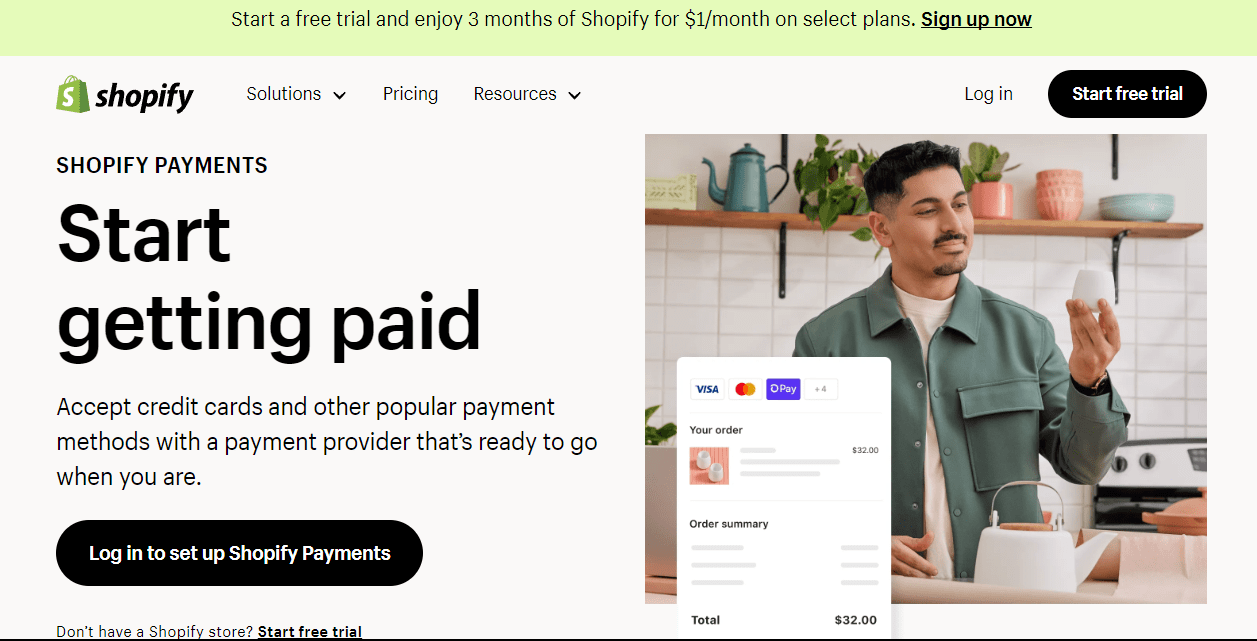Click the Shopify shopping bag logo icon
The image size is (1257, 641).
[72, 94]
